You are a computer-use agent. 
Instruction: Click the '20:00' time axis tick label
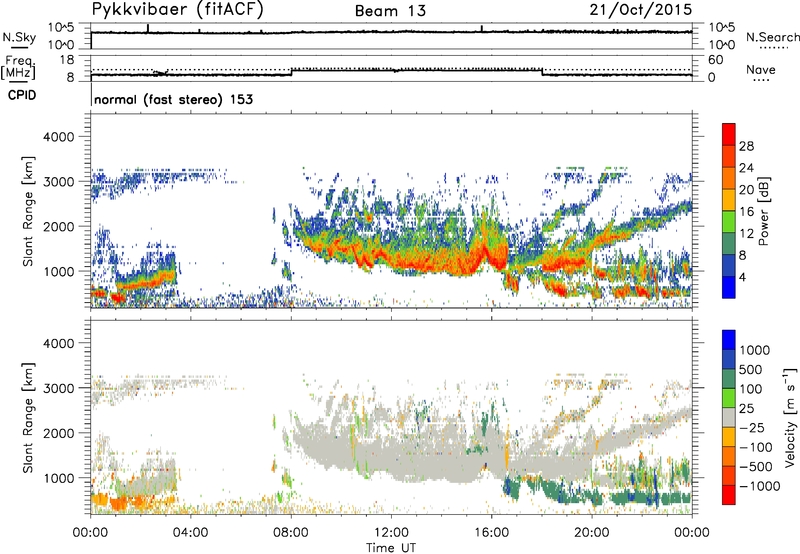(x=592, y=533)
